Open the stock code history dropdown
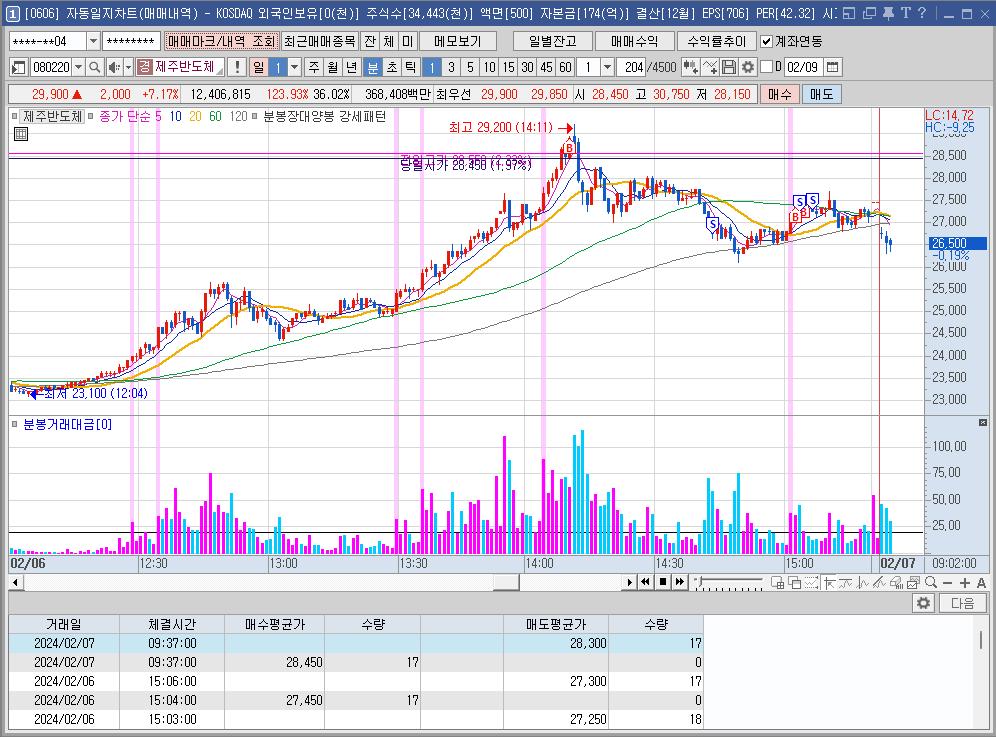The height and width of the screenshot is (737, 996). coord(78,67)
